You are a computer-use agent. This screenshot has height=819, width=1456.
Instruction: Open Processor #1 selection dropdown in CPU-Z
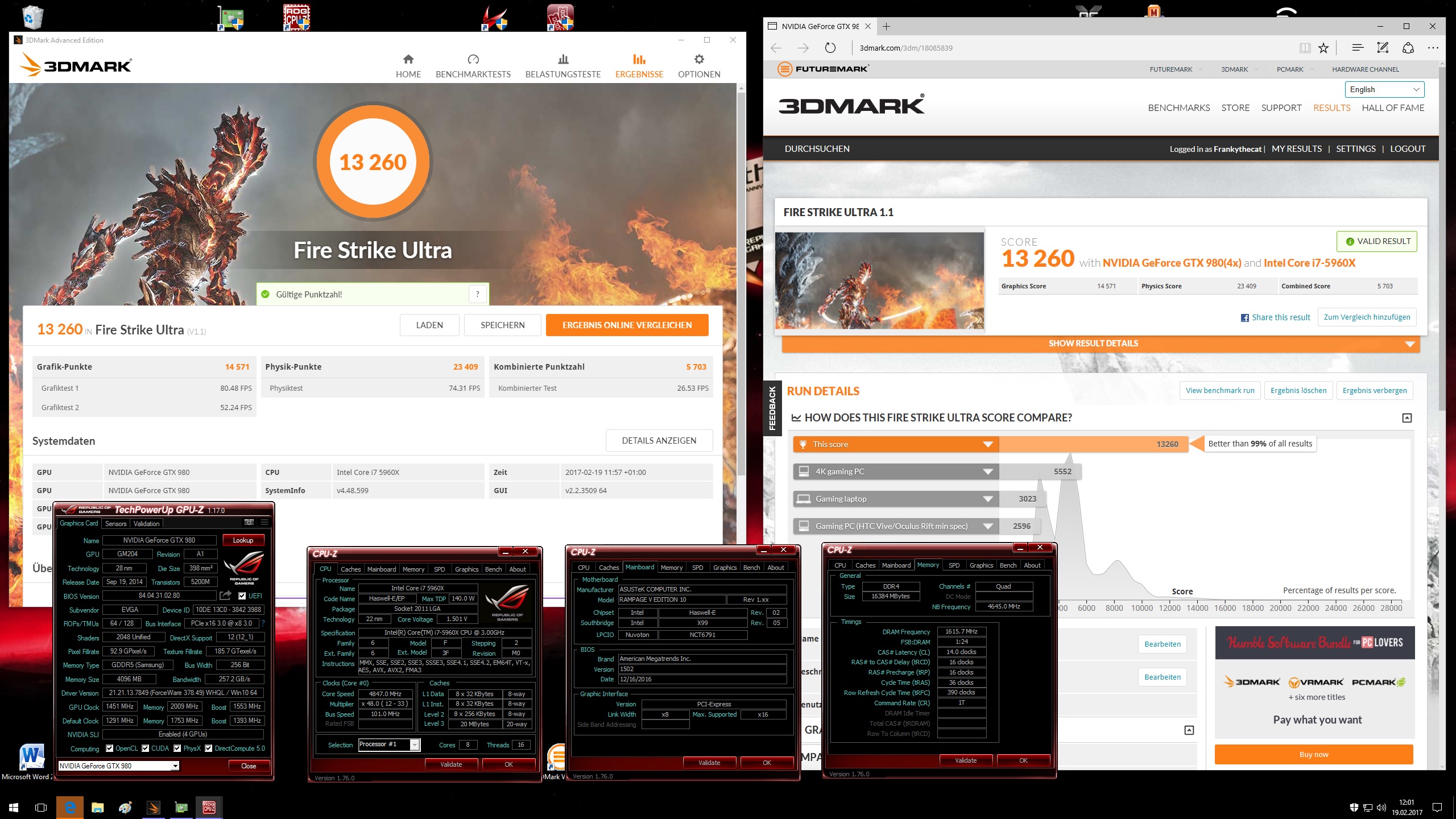390,744
